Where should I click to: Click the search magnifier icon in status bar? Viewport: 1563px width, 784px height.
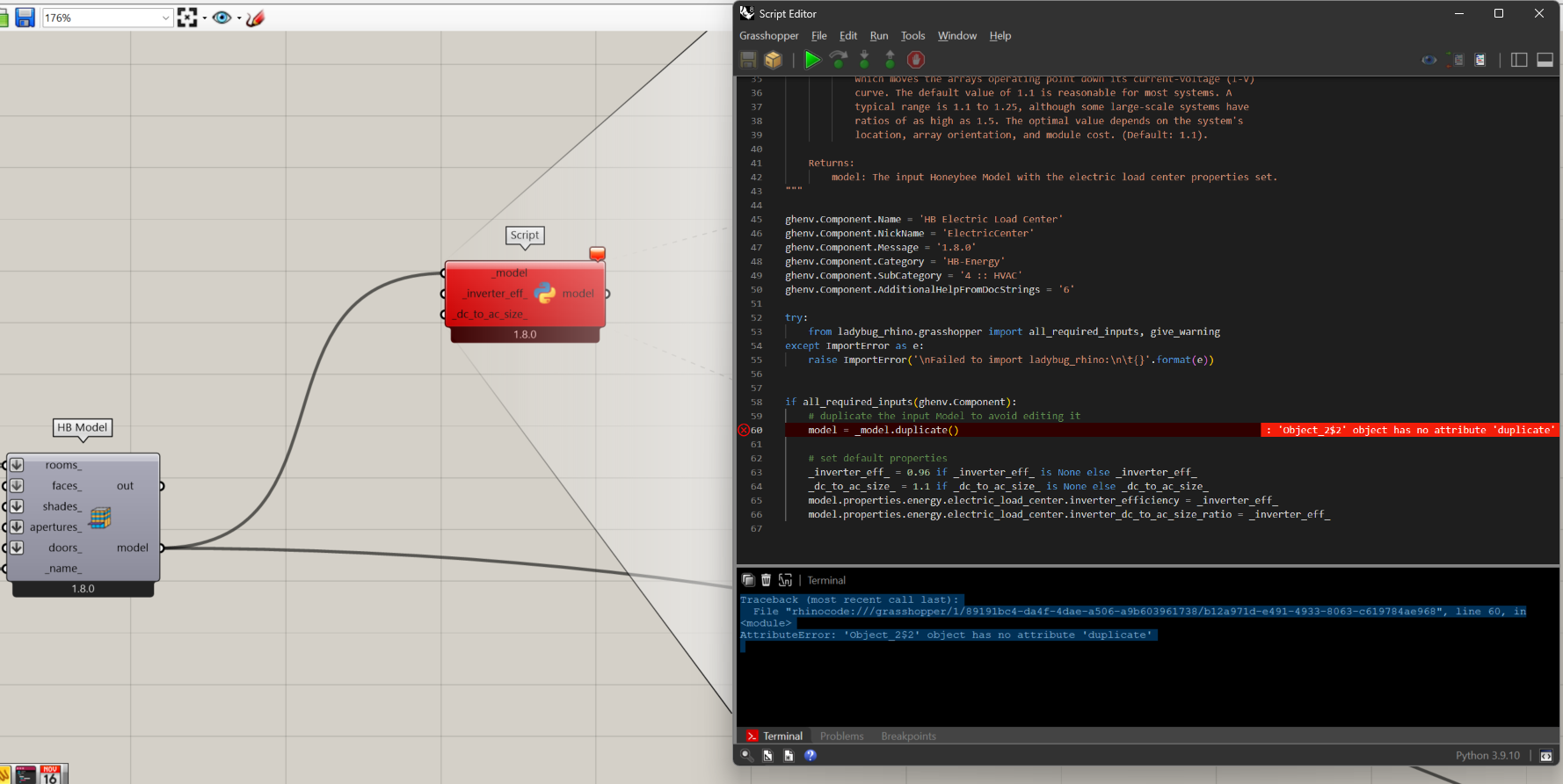pos(746,756)
